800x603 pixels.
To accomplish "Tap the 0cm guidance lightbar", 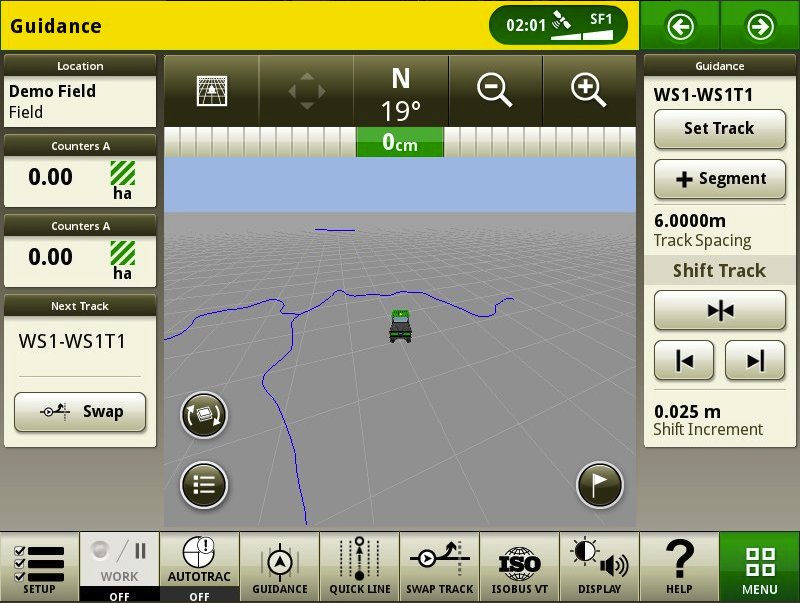I will click(399, 142).
